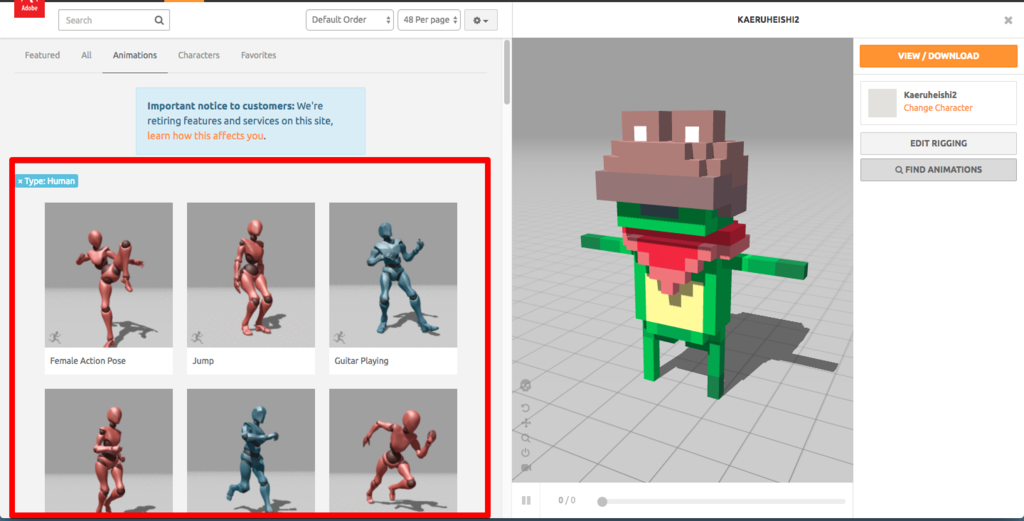The width and height of the screenshot is (1024, 521).
Task: Click the 0 / 0 frame counter
Action: pos(567,500)
